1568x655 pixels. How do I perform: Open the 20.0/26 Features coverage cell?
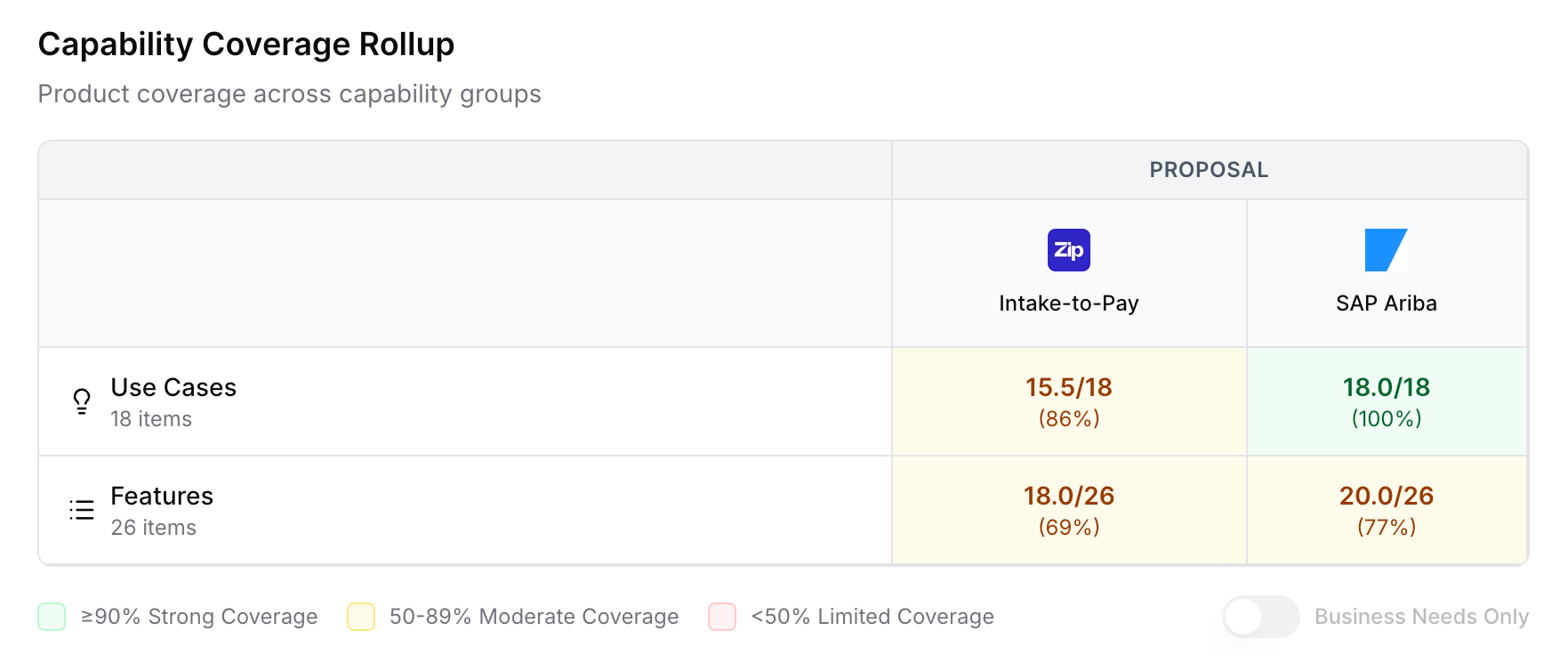pyautogui.click(x=1386, y=510)
